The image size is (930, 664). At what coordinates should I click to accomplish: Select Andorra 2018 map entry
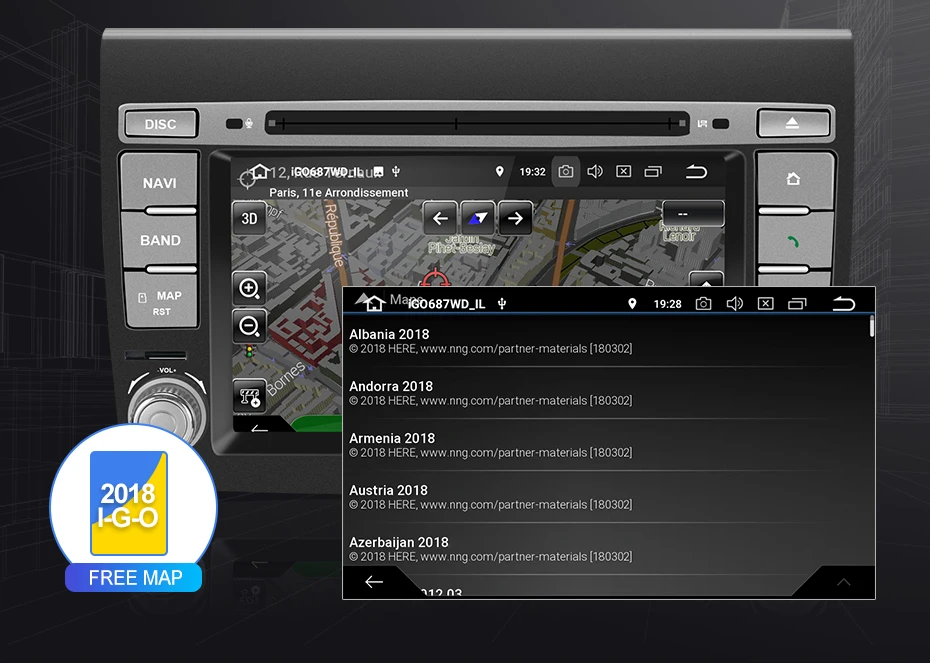point(606,393)
